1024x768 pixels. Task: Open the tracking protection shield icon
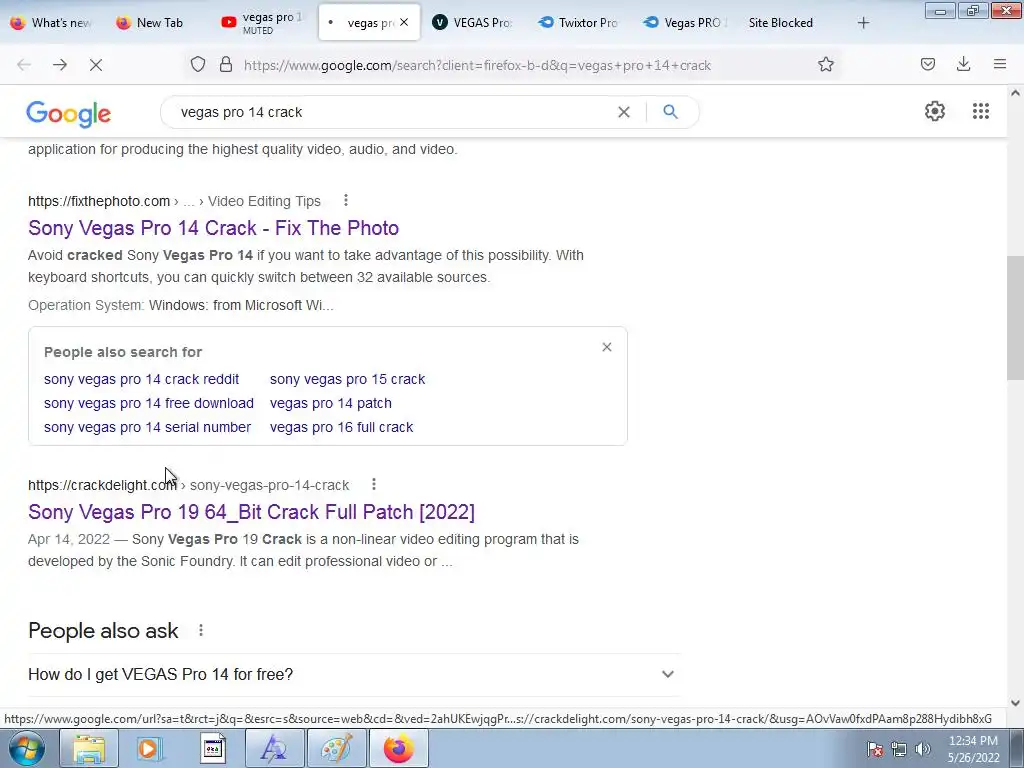(198, 65)
